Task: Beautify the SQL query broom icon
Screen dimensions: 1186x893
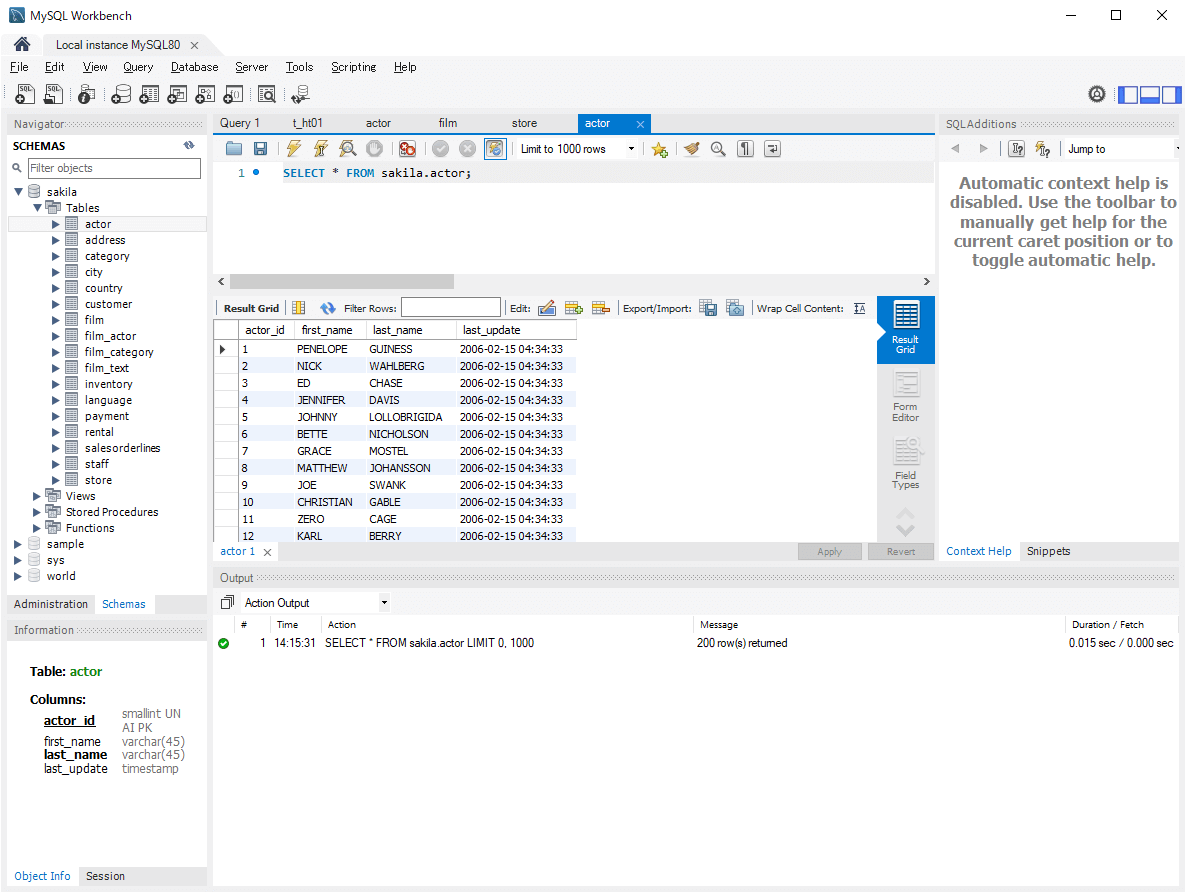Action: [691, 149]
